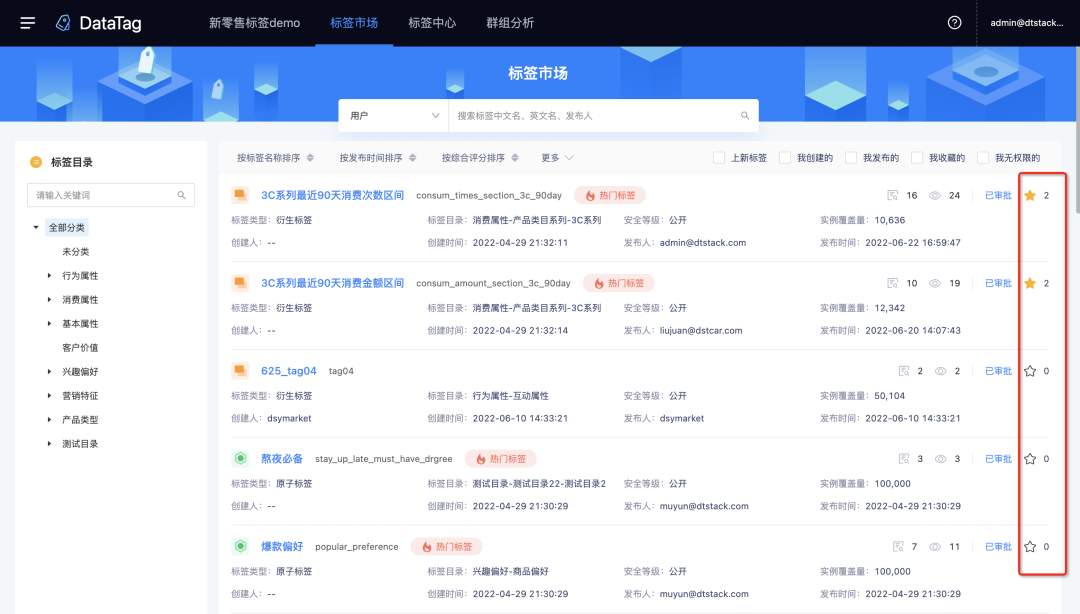
Task: Star the 熬夜必备 tag
Action: (x=1030, y=459)
